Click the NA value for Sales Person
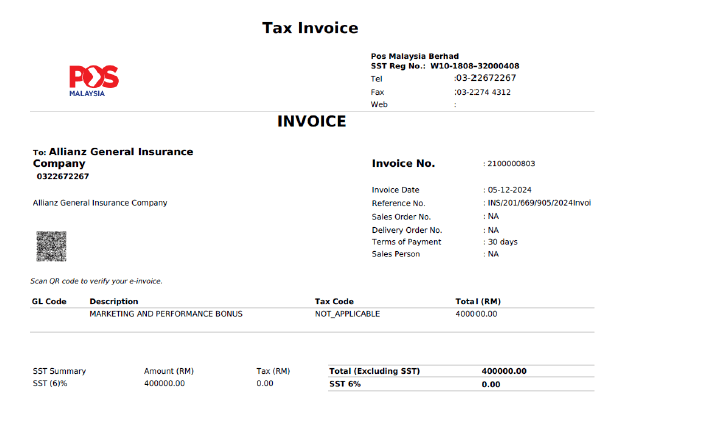713x421 pixels. click(x=493, y=254)
